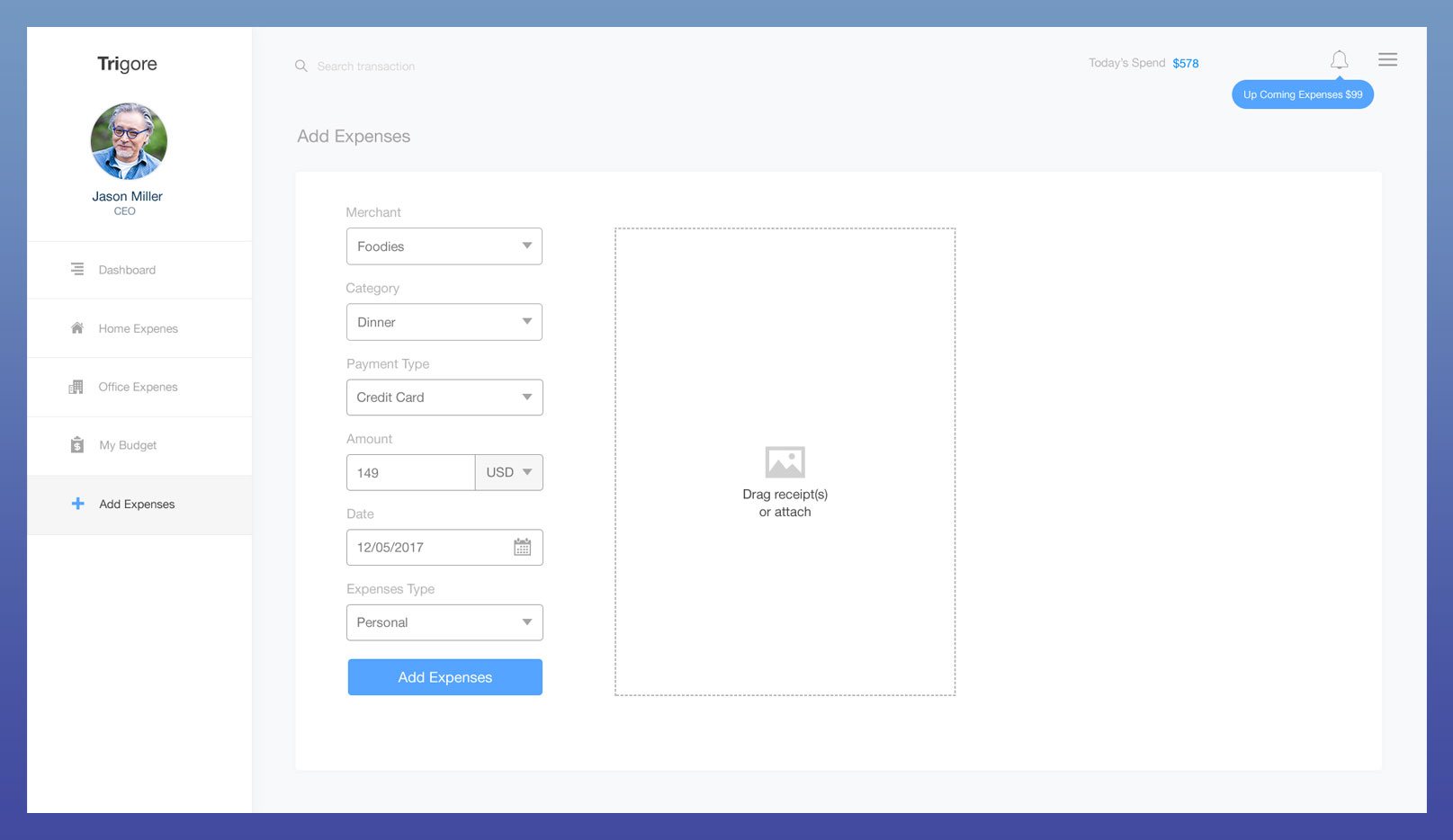
Task: Open the date picker calendar icon
Action: [522, 547]
